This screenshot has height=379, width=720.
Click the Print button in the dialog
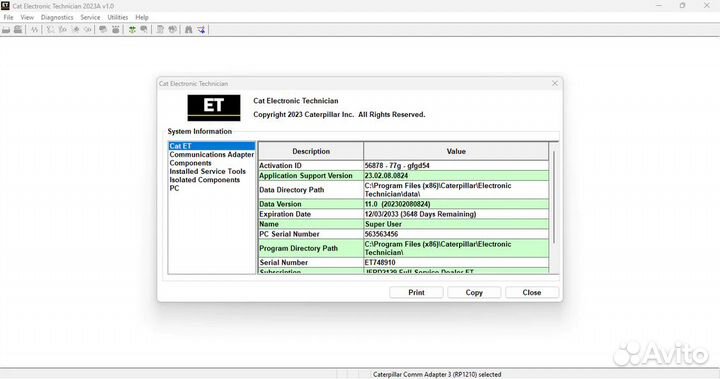point(416,293)
